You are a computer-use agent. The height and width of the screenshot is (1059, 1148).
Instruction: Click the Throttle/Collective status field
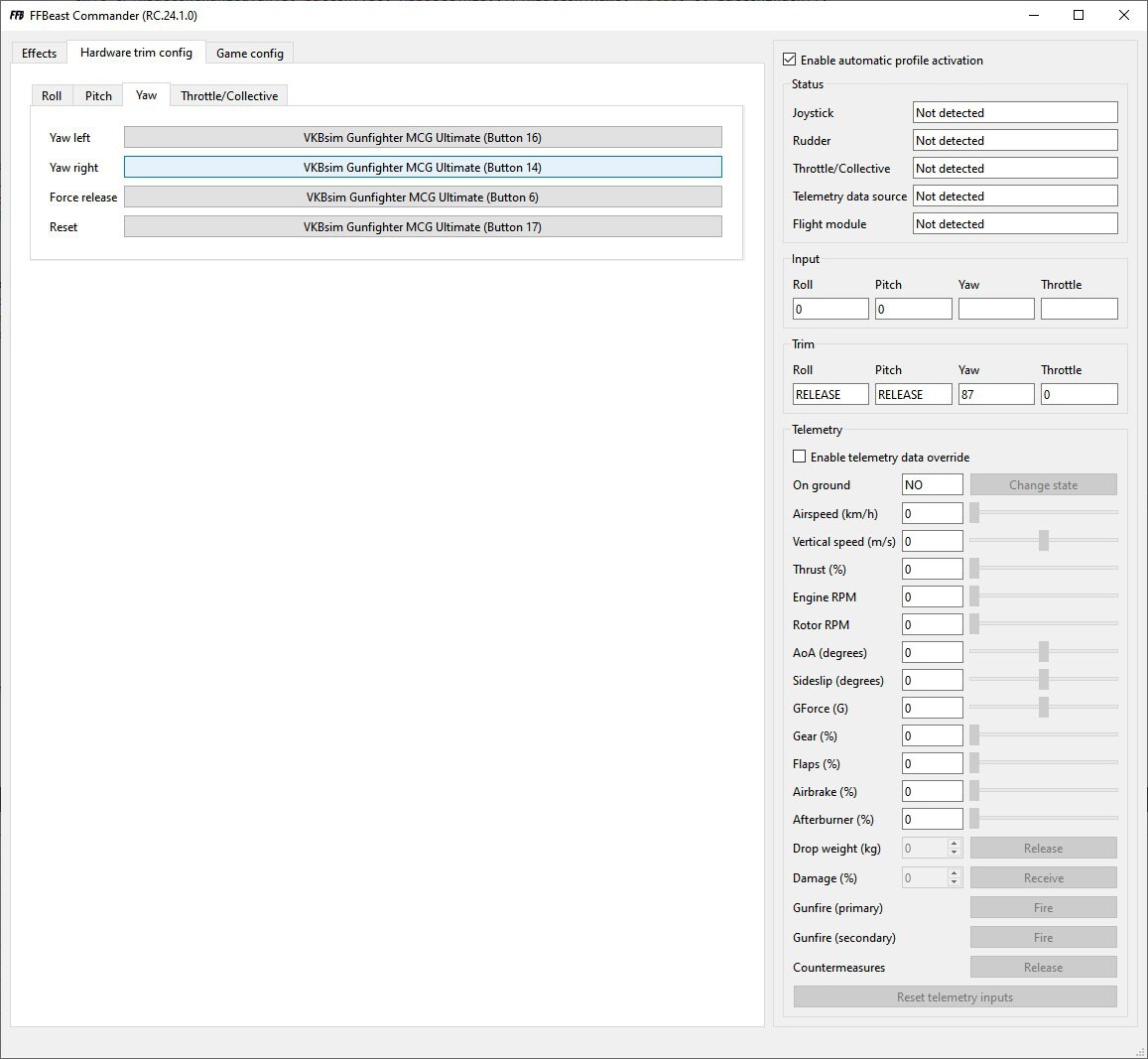tap(1015, 169)
